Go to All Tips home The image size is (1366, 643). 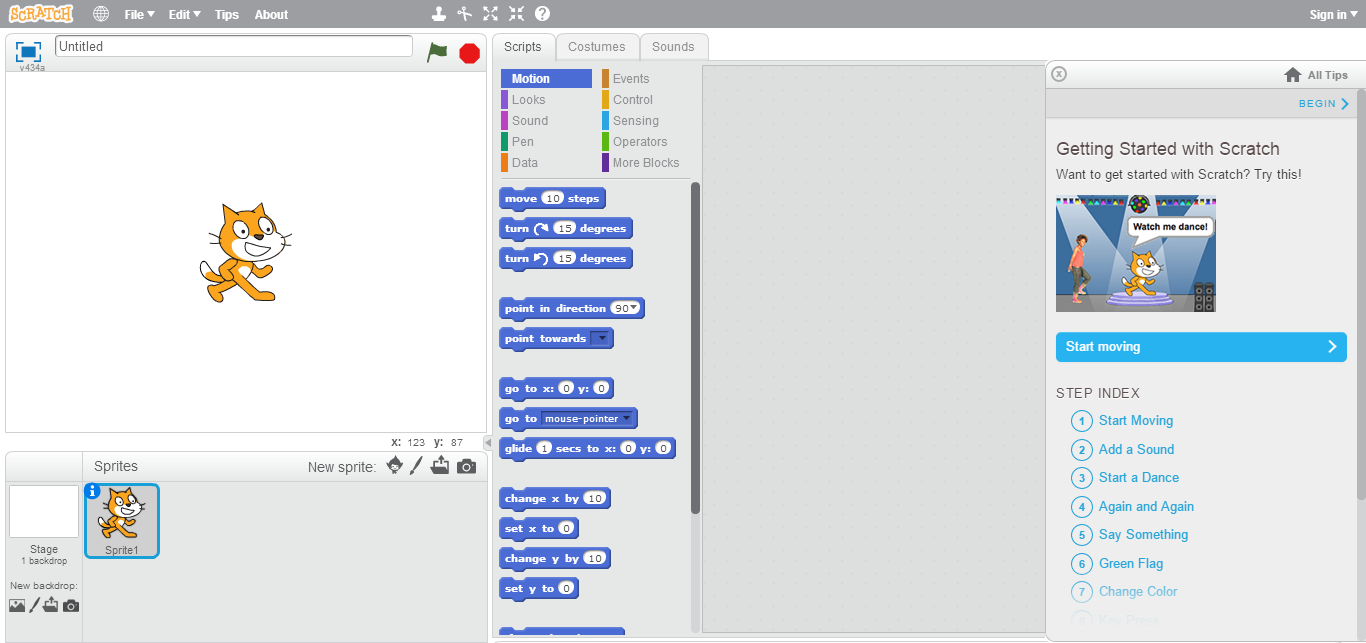(x=1316, y=75)
